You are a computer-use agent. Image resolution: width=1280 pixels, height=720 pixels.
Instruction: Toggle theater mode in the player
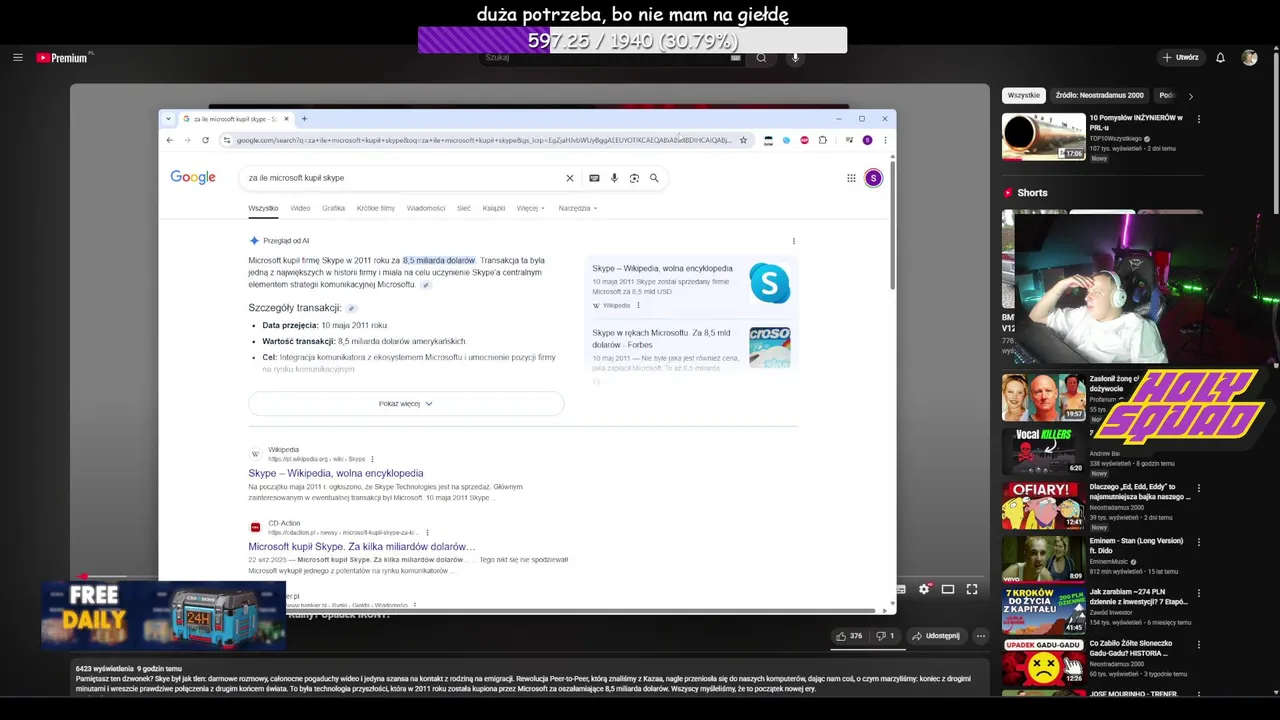coord(948,589)
